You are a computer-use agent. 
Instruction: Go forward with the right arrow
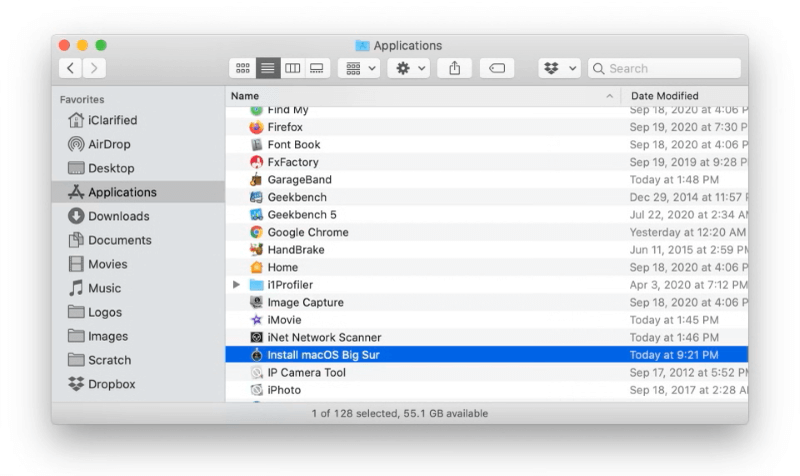(94, 68)
